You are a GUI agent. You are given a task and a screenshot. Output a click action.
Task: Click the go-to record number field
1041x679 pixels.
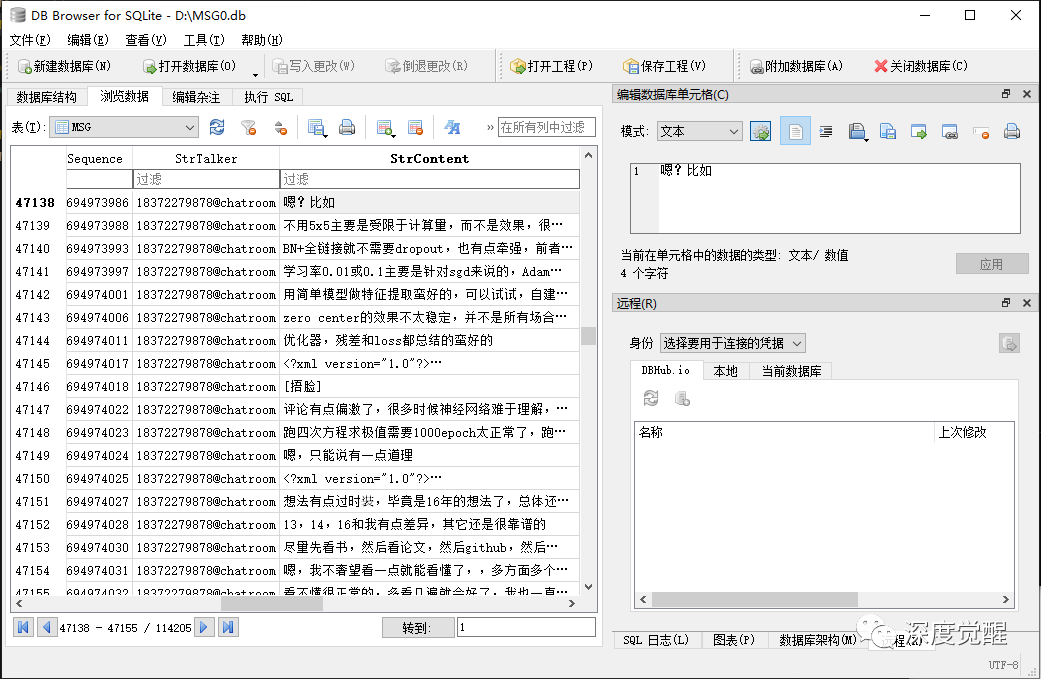(526, 627)
